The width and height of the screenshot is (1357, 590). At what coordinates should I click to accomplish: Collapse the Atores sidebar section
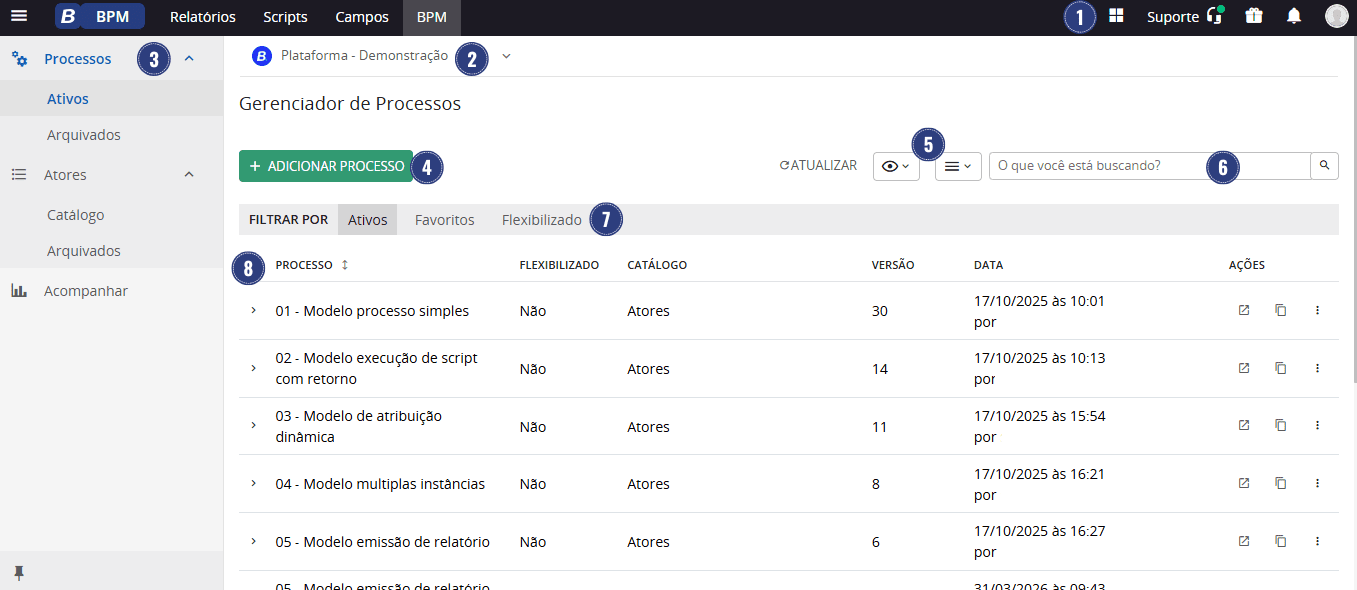(x=189, y=175)
